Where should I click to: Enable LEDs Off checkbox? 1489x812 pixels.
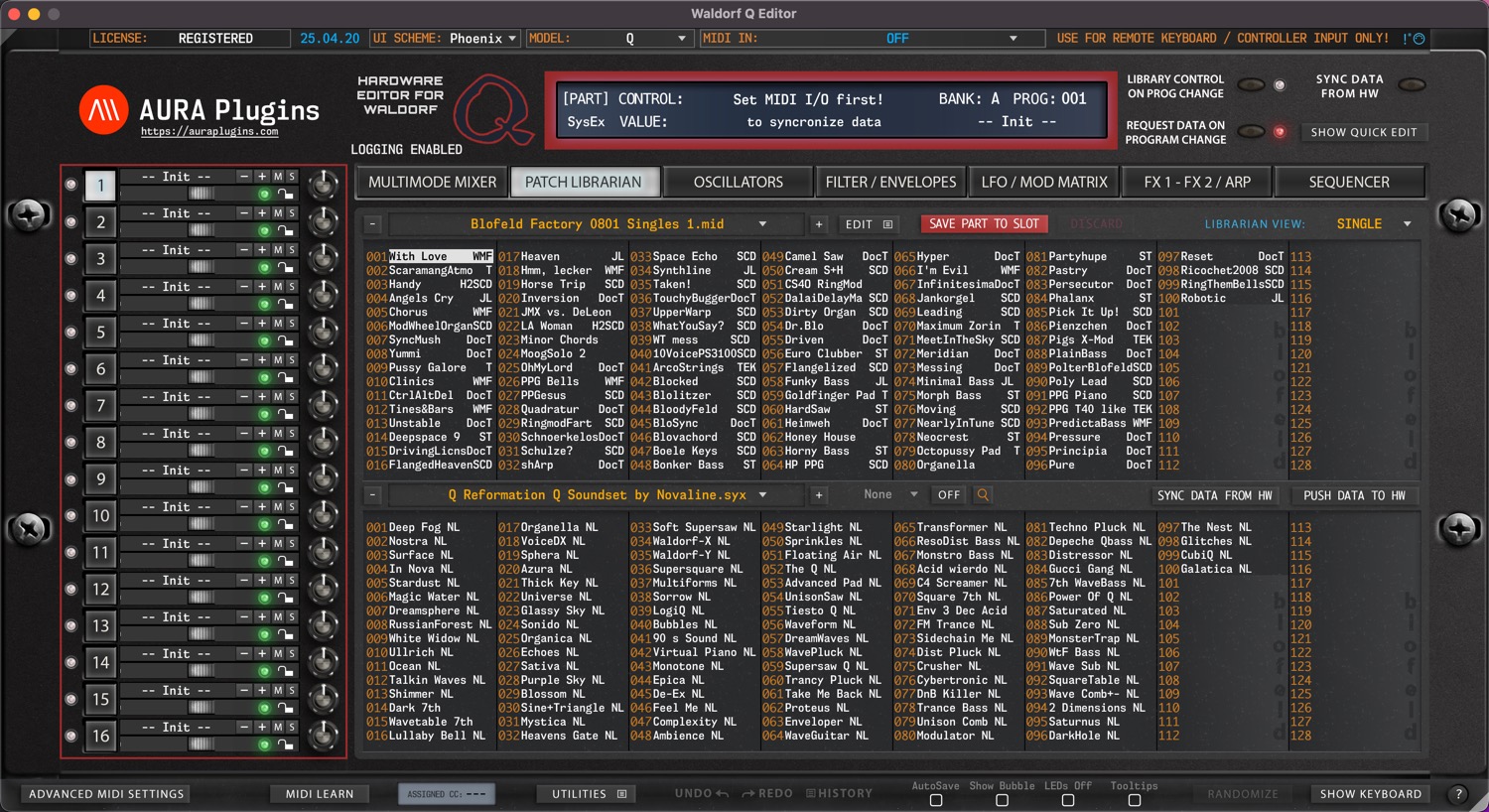1068,800
